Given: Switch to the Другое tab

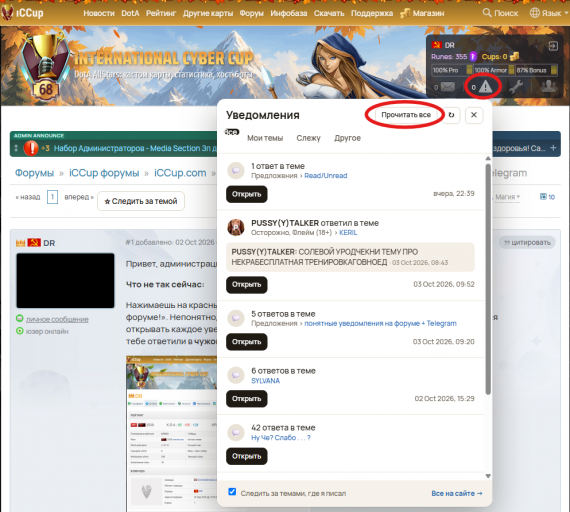Looking at the screenshot, I should coord(348,138).
